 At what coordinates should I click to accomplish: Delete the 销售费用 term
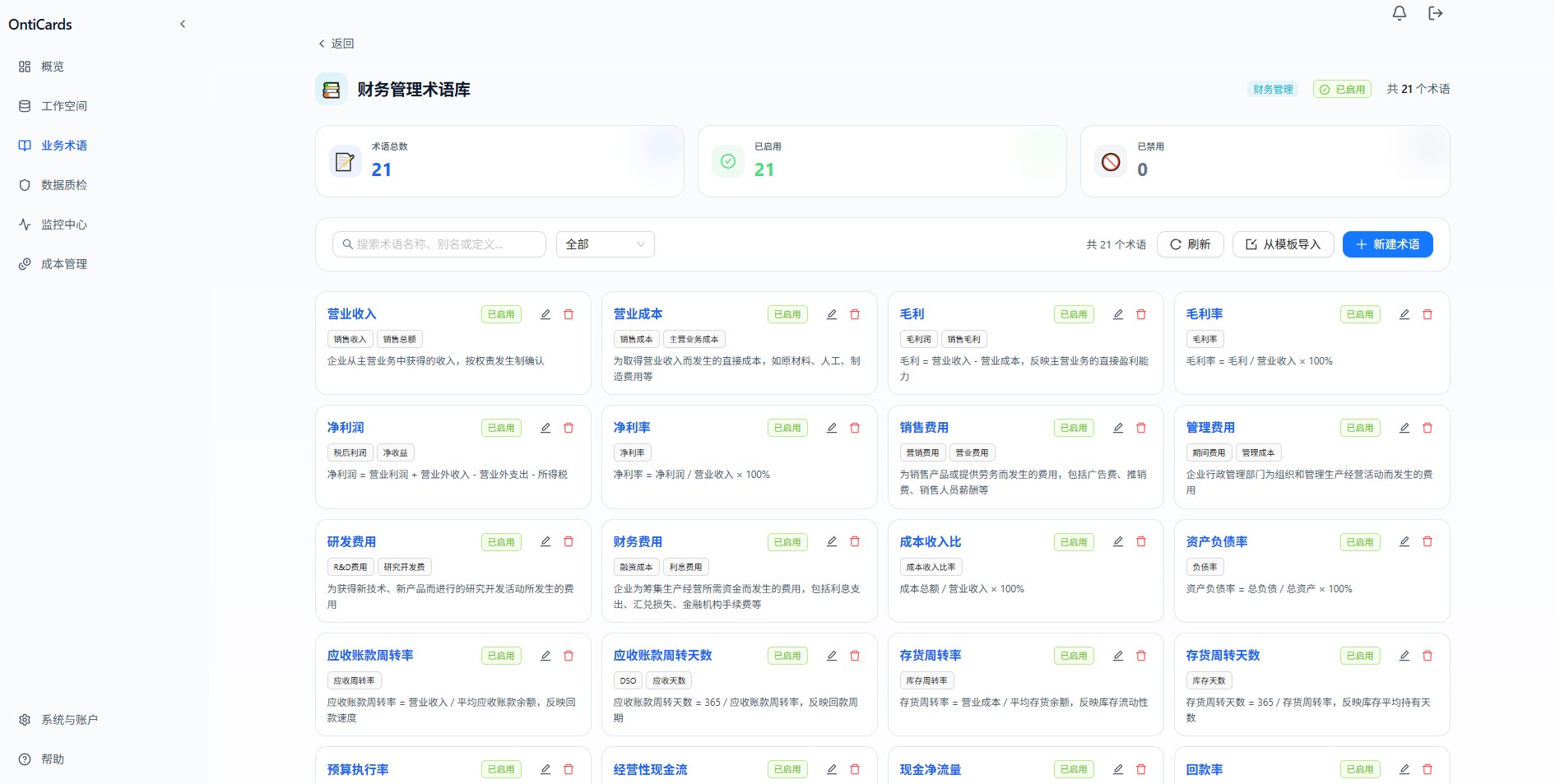click(1141, 428)
